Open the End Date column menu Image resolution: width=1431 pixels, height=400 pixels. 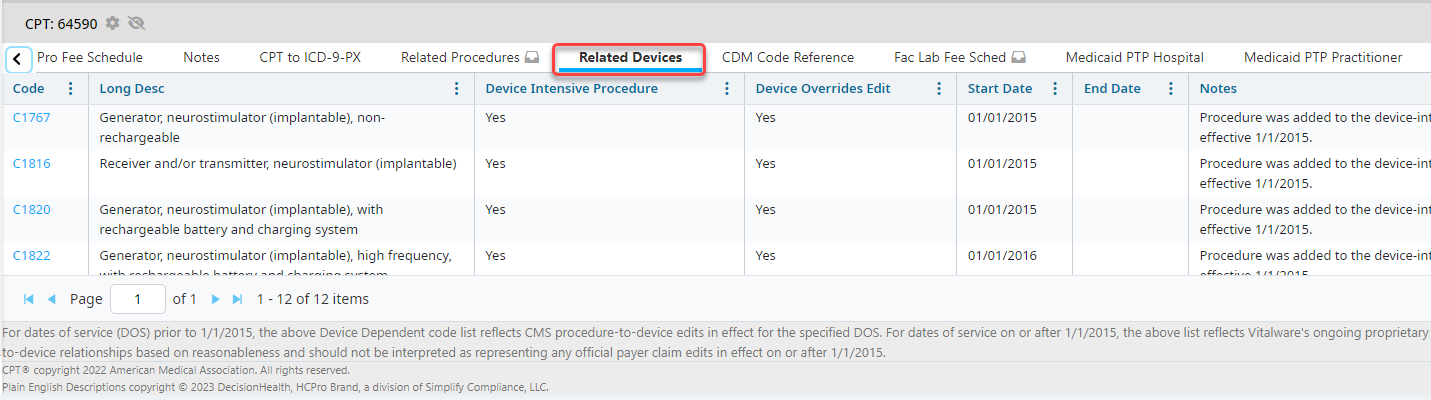pos(1170,89)
